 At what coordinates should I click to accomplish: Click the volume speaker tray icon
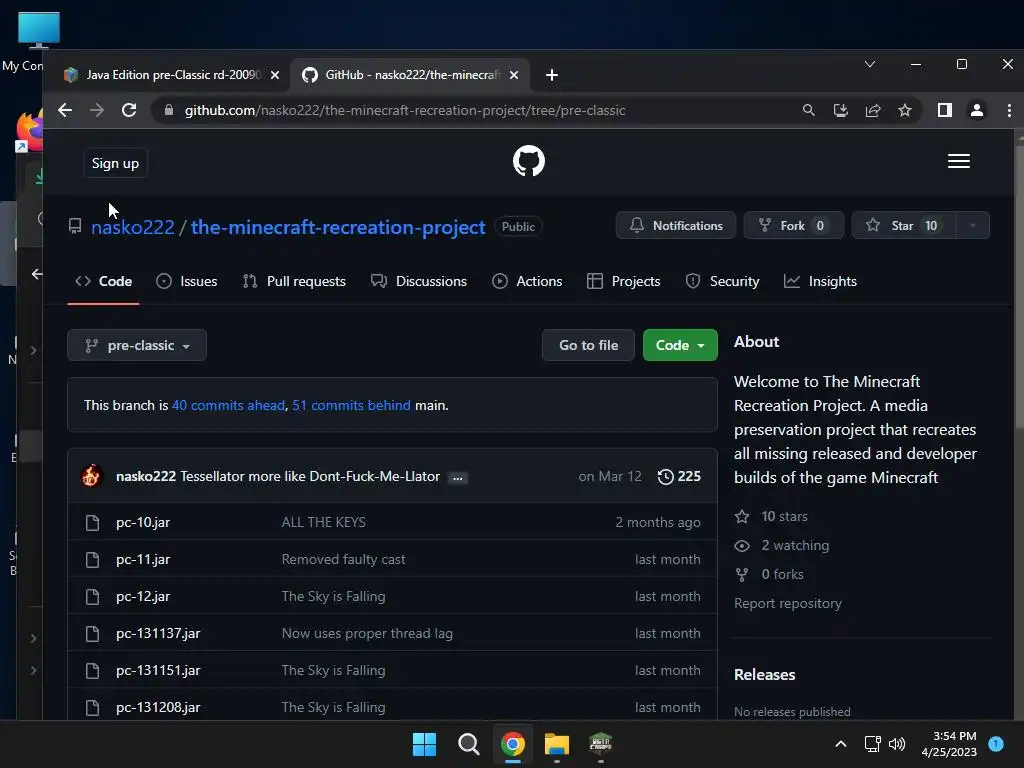click(x=897, y=744)
